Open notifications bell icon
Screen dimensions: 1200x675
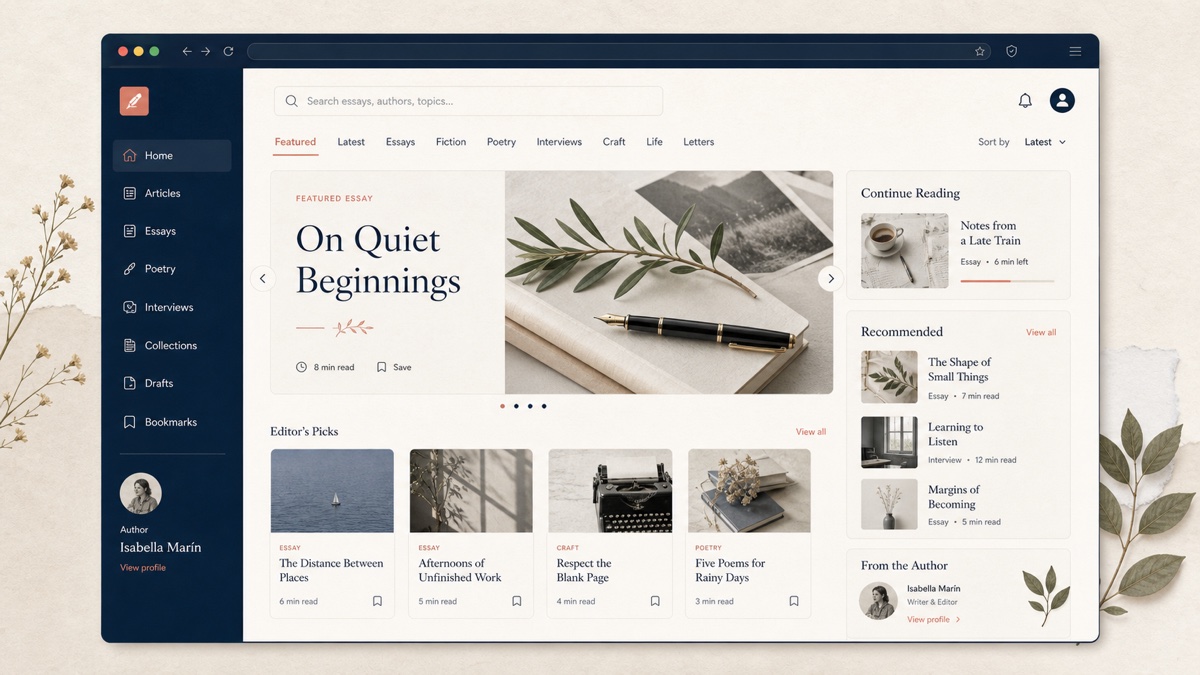point(1025,100)
